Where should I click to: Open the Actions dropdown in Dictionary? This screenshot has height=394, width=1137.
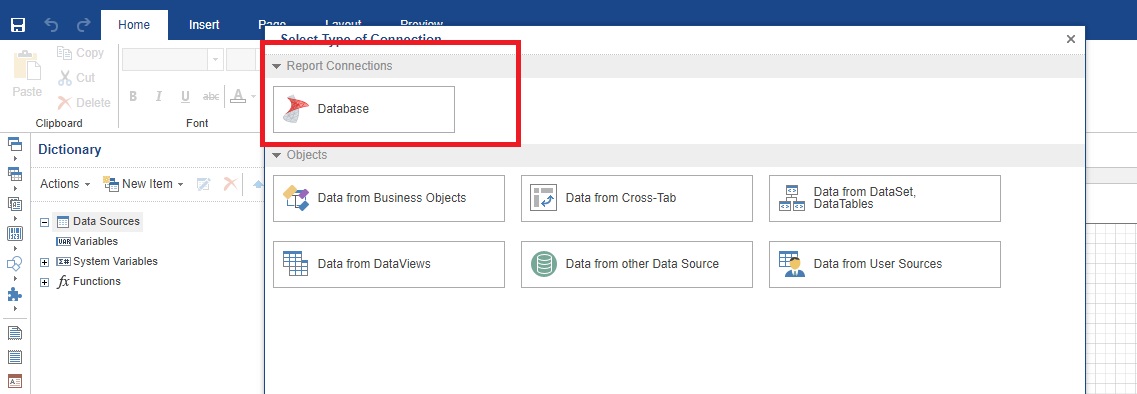pyautogui.click(x=65, y=184)
